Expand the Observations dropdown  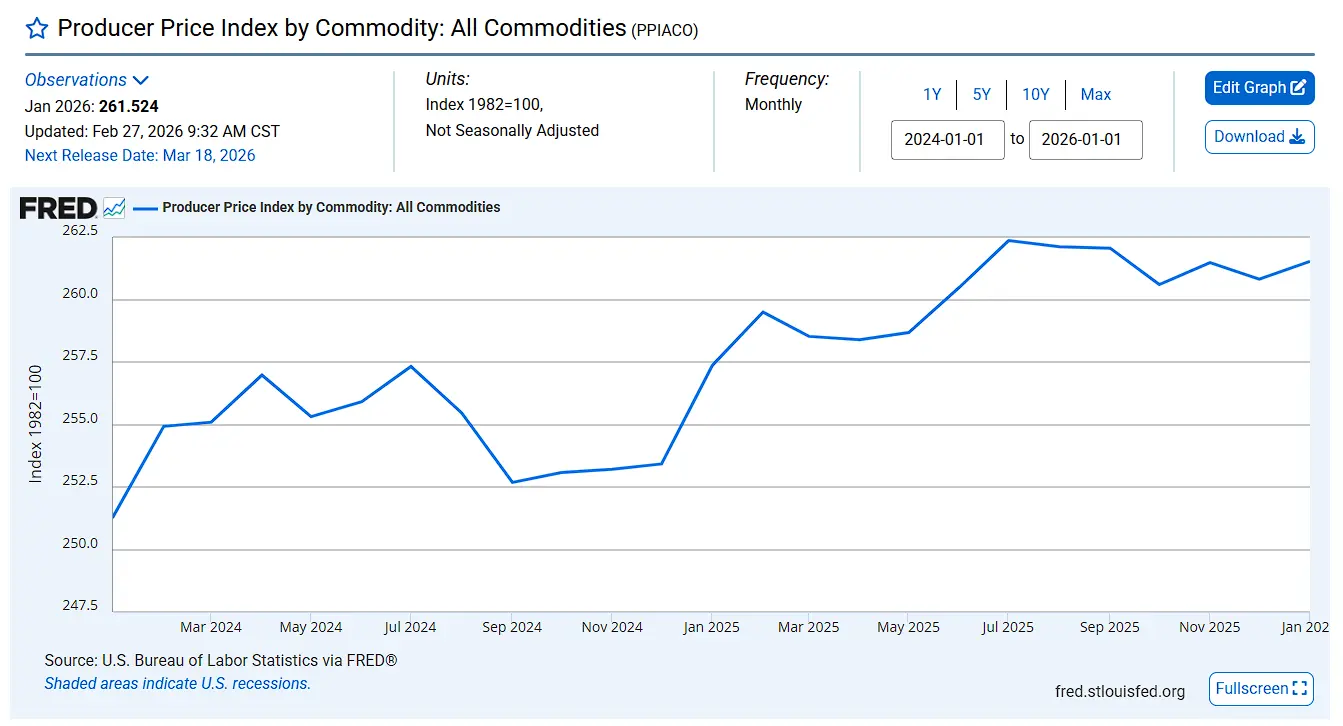tap(87, 80)
